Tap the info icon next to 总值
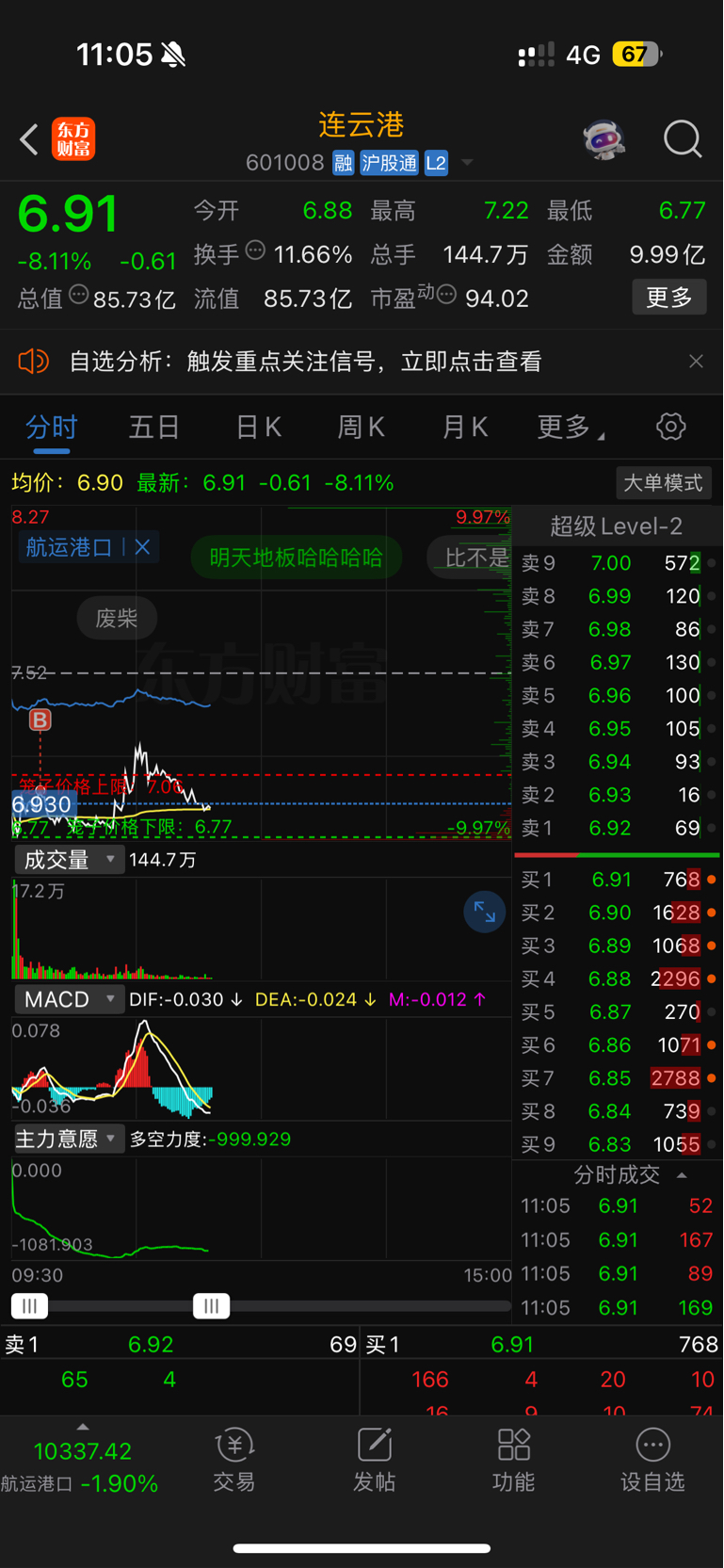This screenshot has width=724, height=1568. click(79, 295)
